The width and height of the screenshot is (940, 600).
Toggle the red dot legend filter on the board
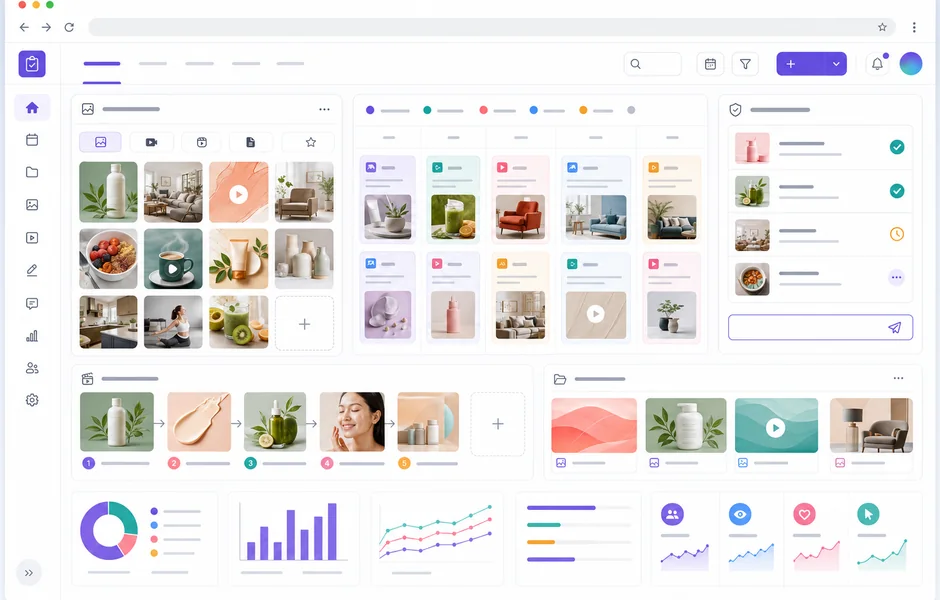click(483, 110)
